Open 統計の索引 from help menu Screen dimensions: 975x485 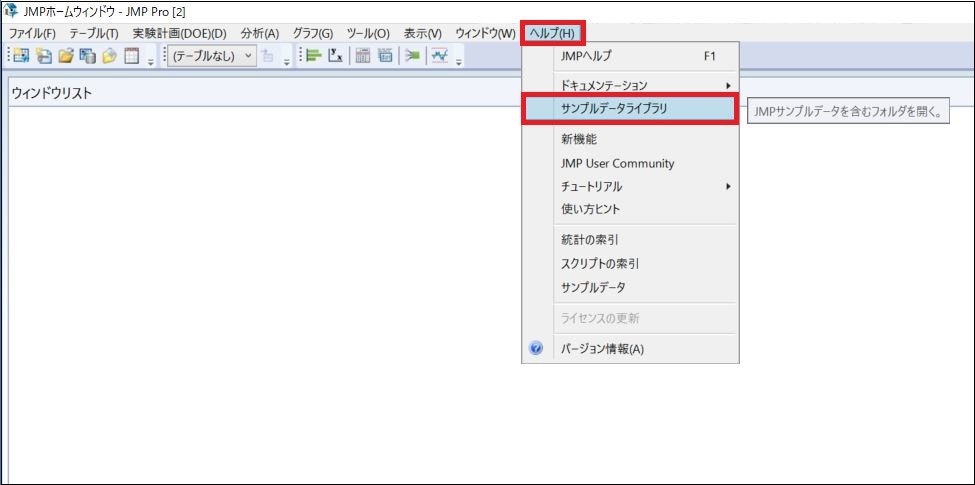click(630, 240)
